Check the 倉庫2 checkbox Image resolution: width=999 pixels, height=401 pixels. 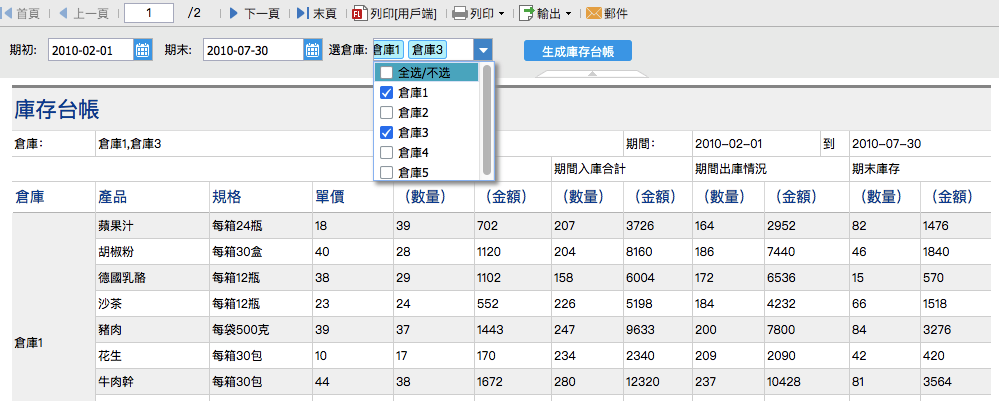(385, 113)
